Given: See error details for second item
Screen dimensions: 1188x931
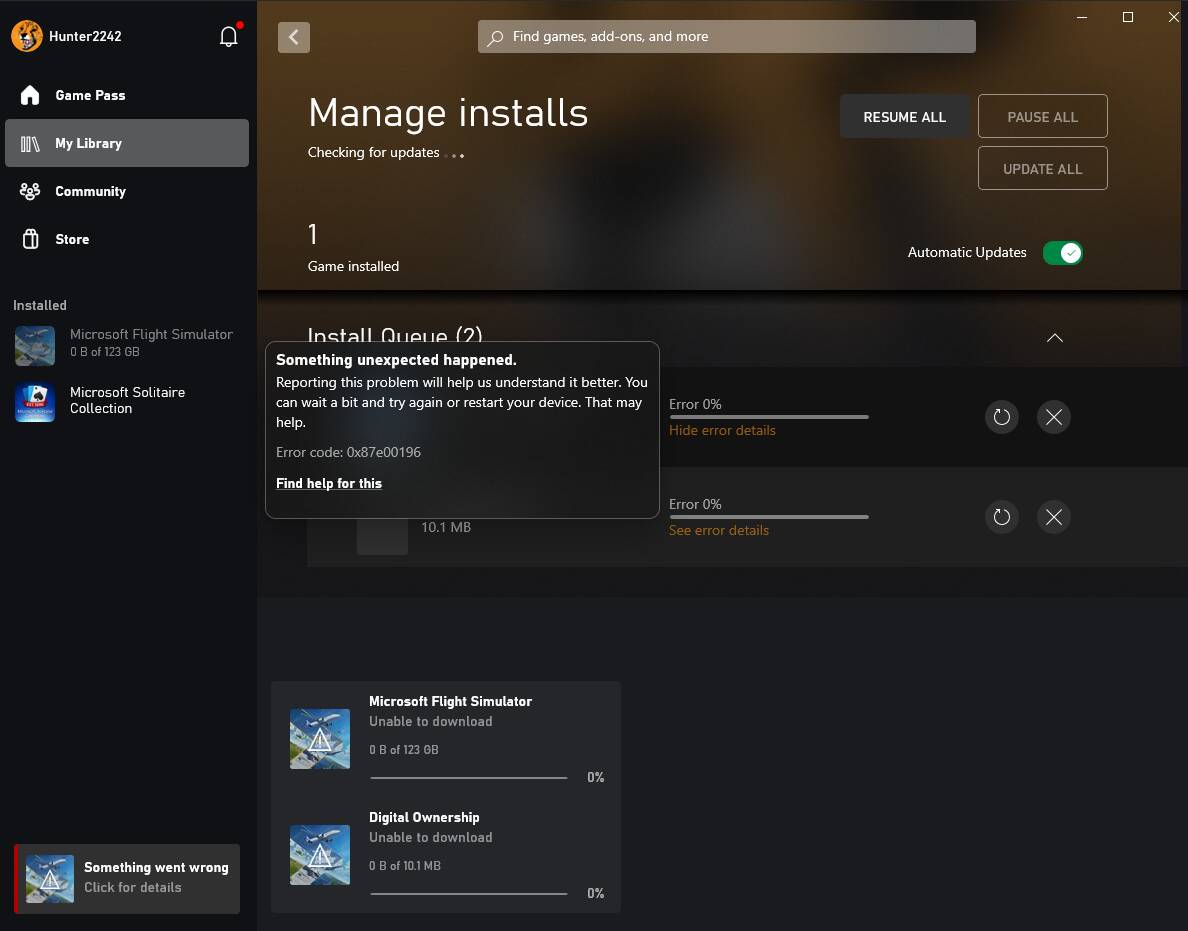Looking at the screenshot, I should [x=719, y=530].
